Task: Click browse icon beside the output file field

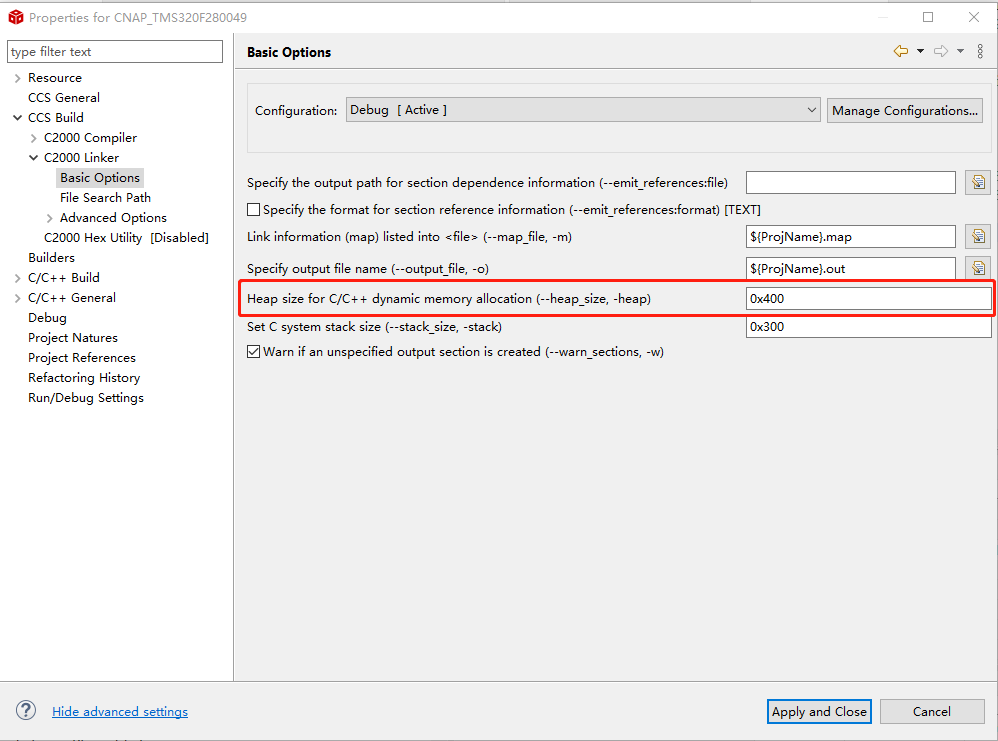Action: tap(977, 268)
